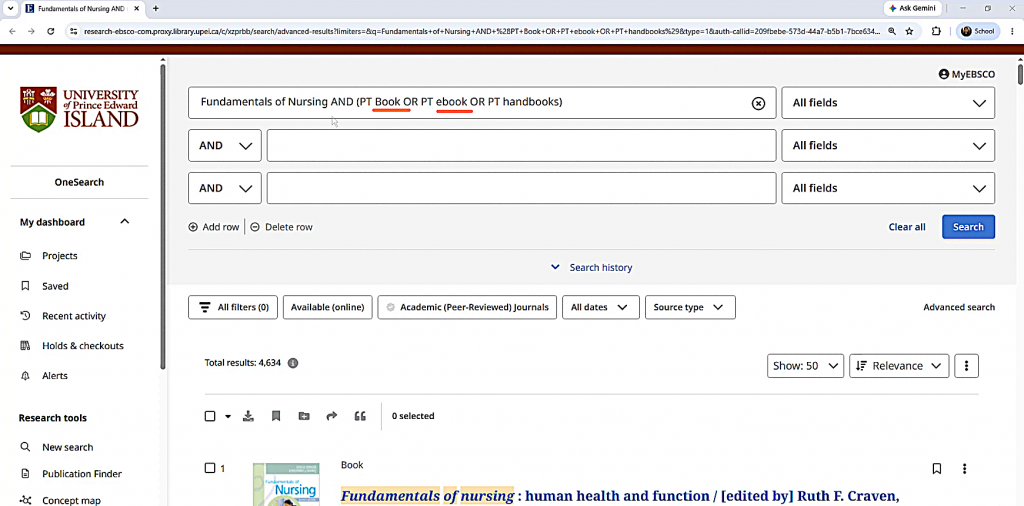
Task: Open field selector for third search row
Action: [888, 188]
